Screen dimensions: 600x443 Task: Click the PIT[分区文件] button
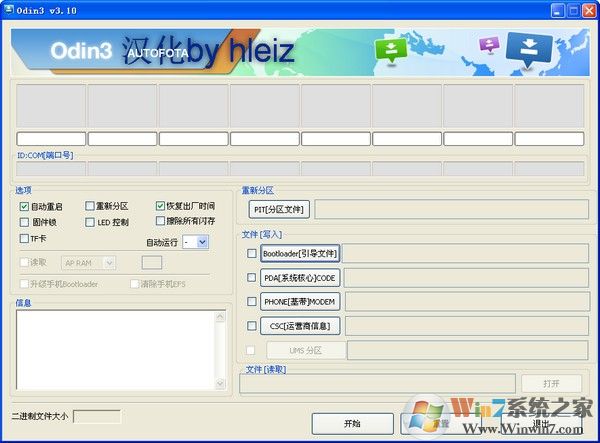[x=279, y=209]
